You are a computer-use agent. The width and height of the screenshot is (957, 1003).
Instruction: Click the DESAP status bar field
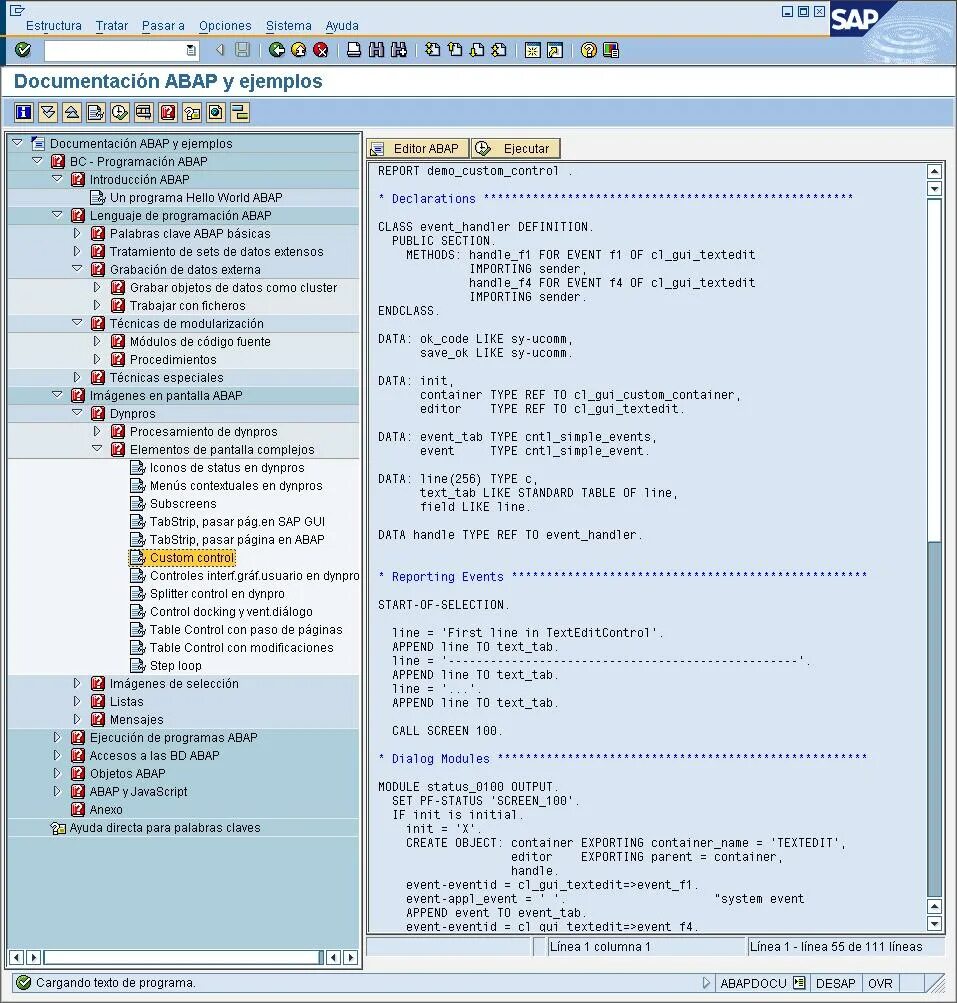click(x=835, y=983)
